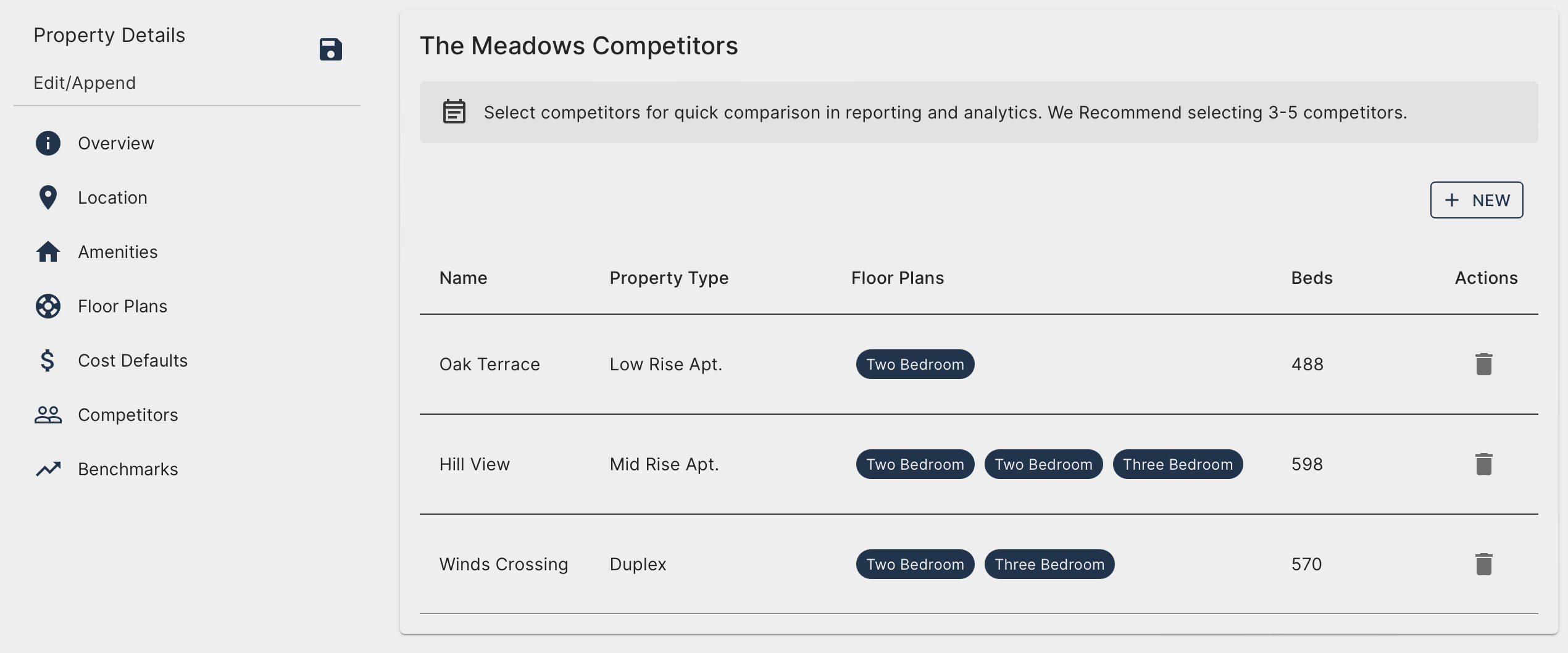Click the Floor Plans icon in sidebar
1568x653 pixels.
coord(48,306)
